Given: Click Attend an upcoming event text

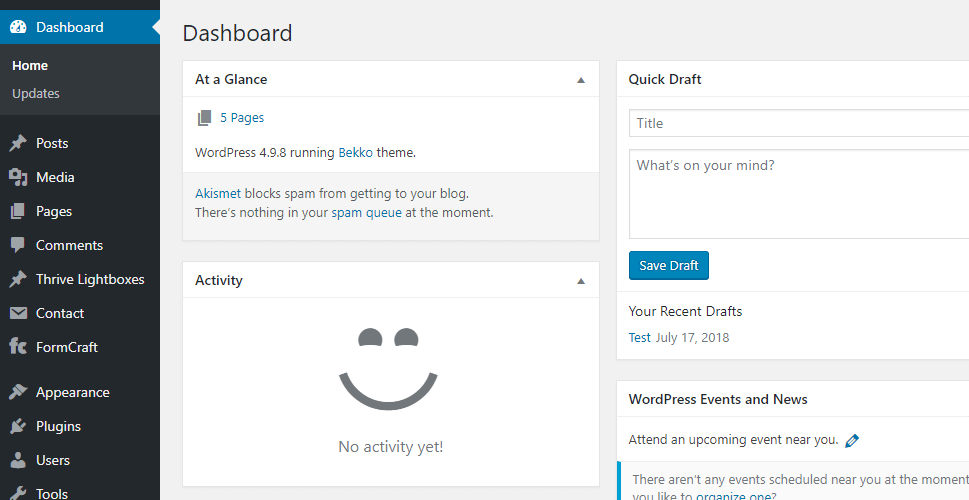Looking at the screenshot, I should (734, 440).
